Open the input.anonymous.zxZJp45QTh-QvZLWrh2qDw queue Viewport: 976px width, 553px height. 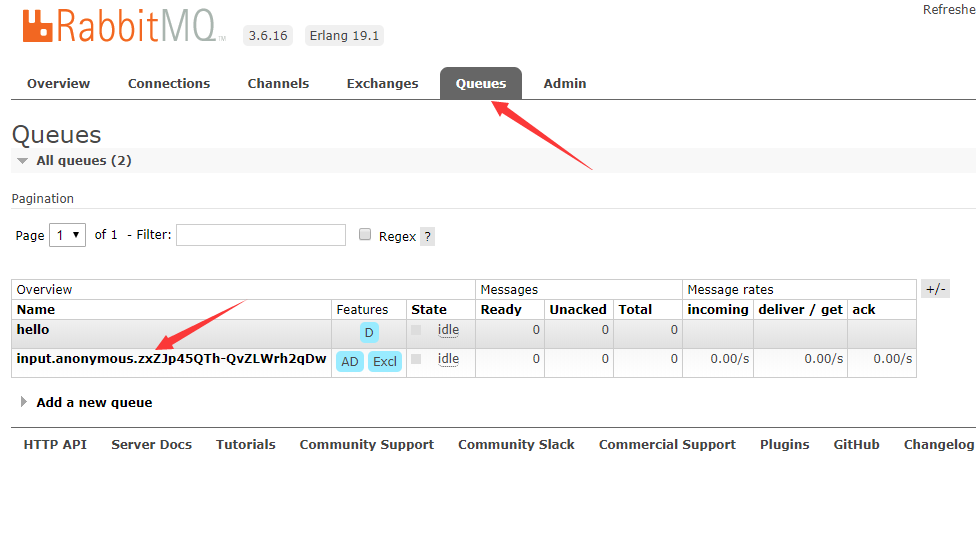pos(171,359)
